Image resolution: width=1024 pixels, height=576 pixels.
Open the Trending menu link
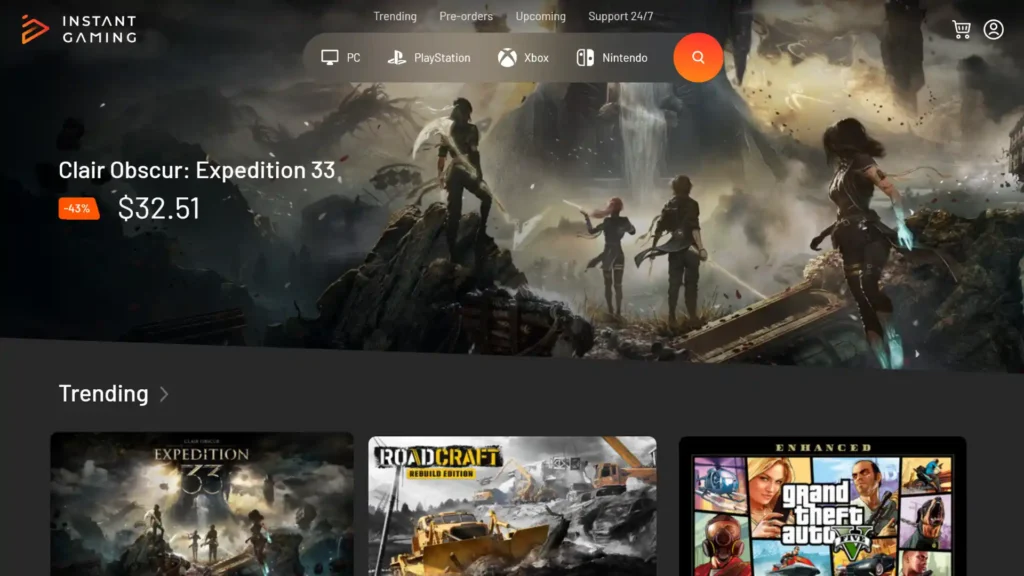point(395,16)
